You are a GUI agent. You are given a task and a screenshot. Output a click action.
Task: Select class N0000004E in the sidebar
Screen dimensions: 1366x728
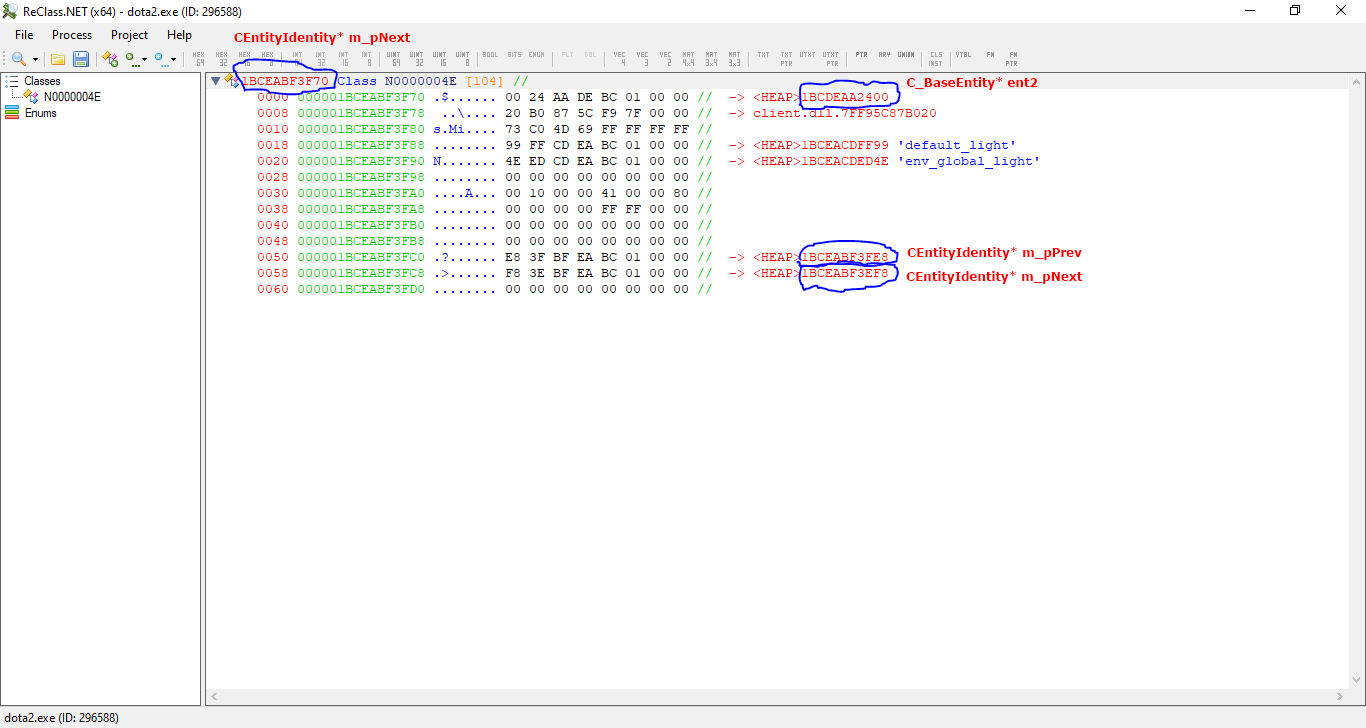(72, 97)
